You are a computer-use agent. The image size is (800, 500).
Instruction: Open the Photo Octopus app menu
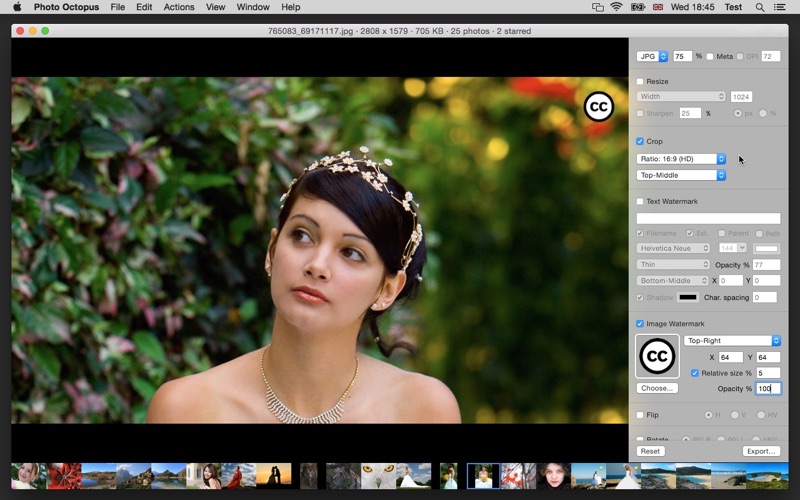(66, 7)
